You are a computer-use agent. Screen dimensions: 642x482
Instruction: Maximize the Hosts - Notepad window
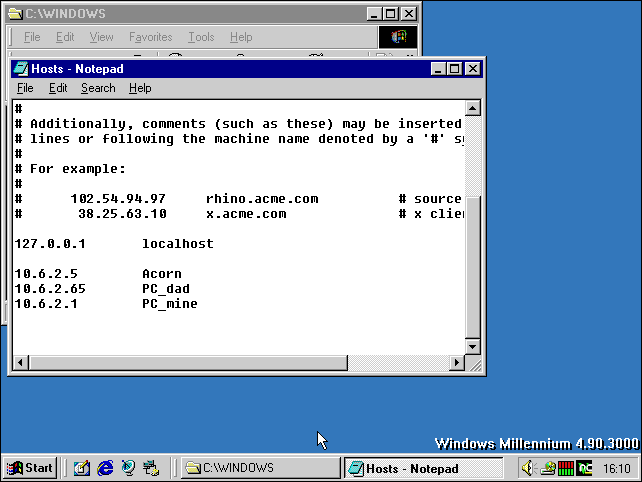pos(454,69)
